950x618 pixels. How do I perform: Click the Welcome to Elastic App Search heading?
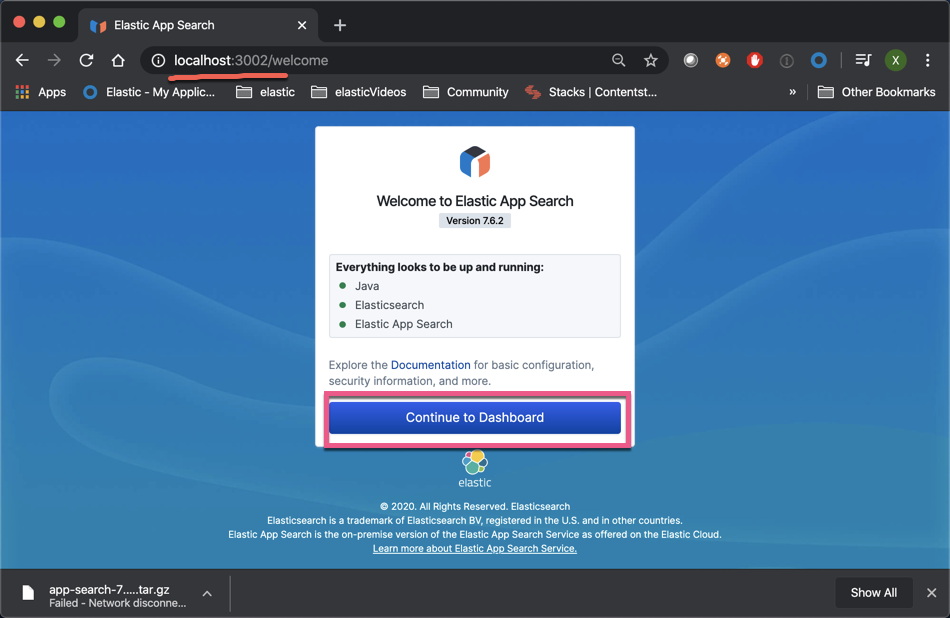pyautogui.click(x=475, y=201)
